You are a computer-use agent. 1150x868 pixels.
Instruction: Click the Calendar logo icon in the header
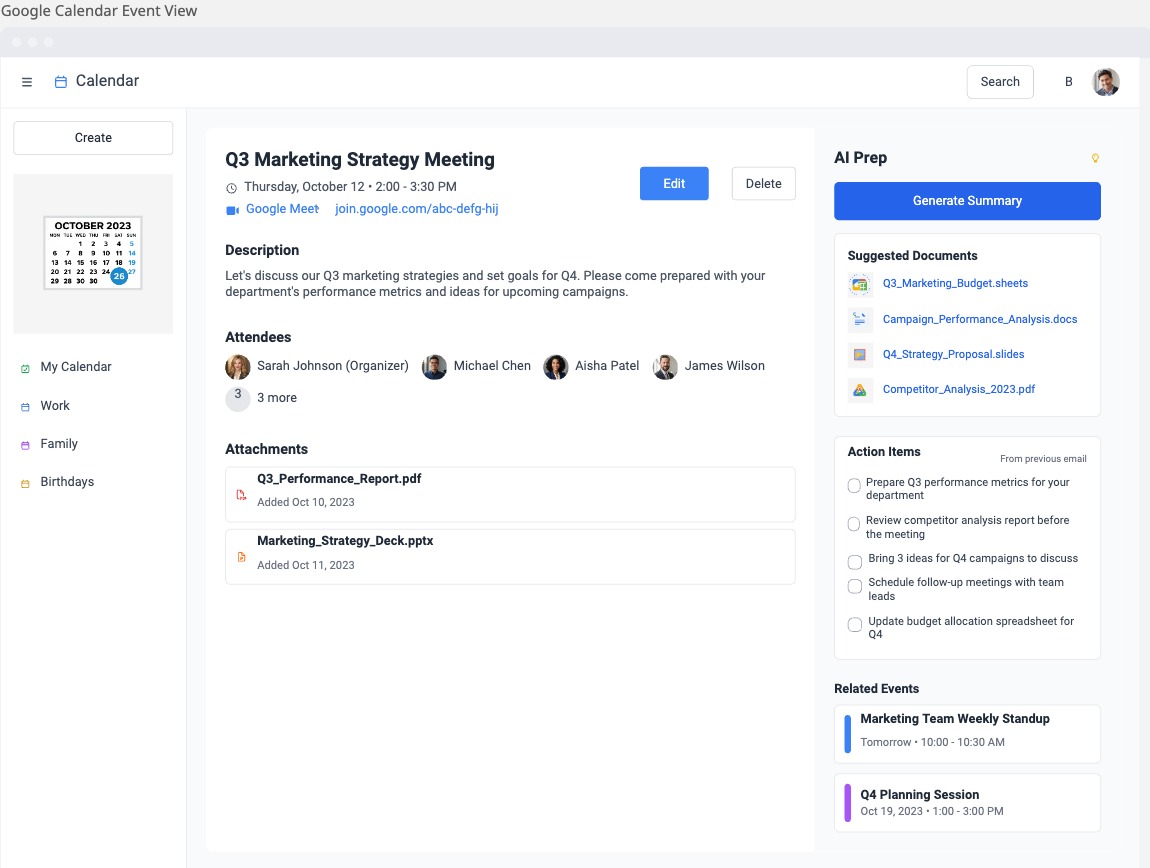(x=63, y=81)
